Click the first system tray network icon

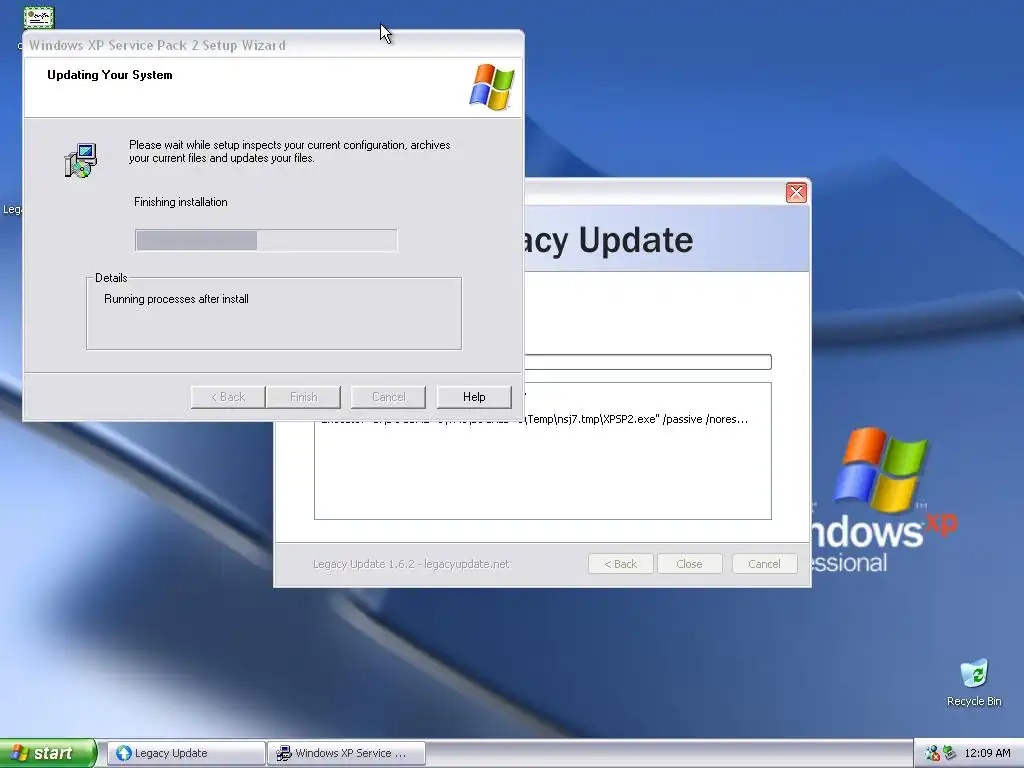coord(932,753)
